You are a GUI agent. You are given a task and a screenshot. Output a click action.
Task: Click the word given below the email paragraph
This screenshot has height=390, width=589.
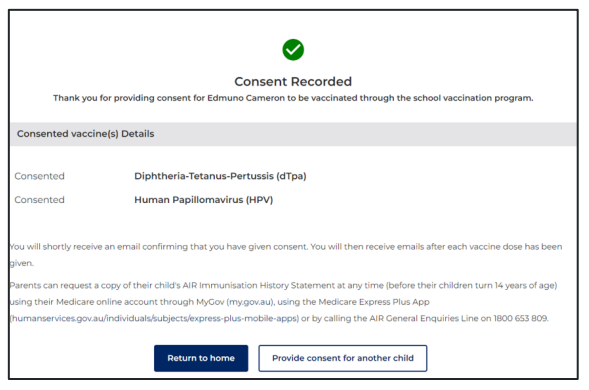point(21,263)
